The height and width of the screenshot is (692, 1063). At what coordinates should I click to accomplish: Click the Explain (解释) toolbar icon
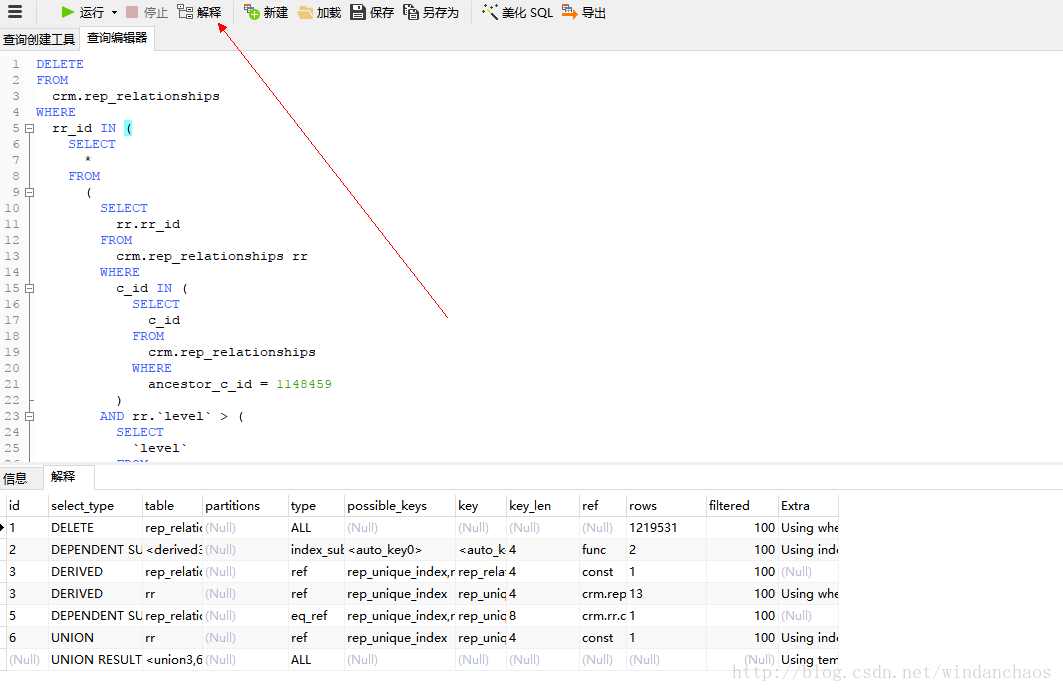point(185,12)
